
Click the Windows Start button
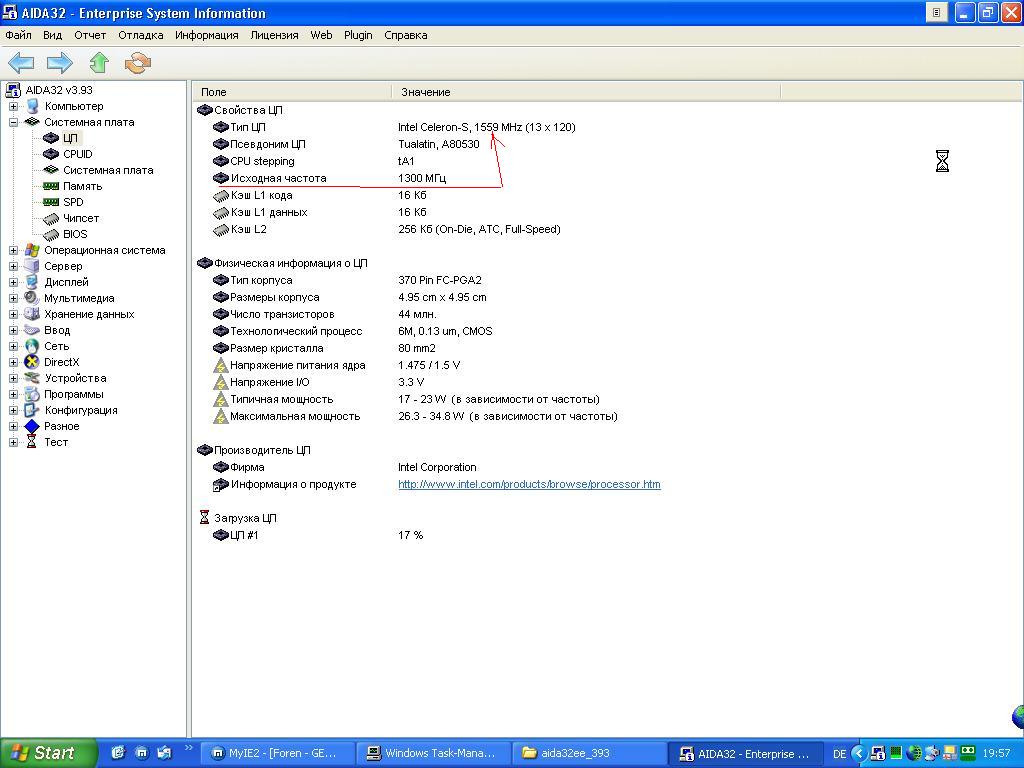click(x=48, y=753)
